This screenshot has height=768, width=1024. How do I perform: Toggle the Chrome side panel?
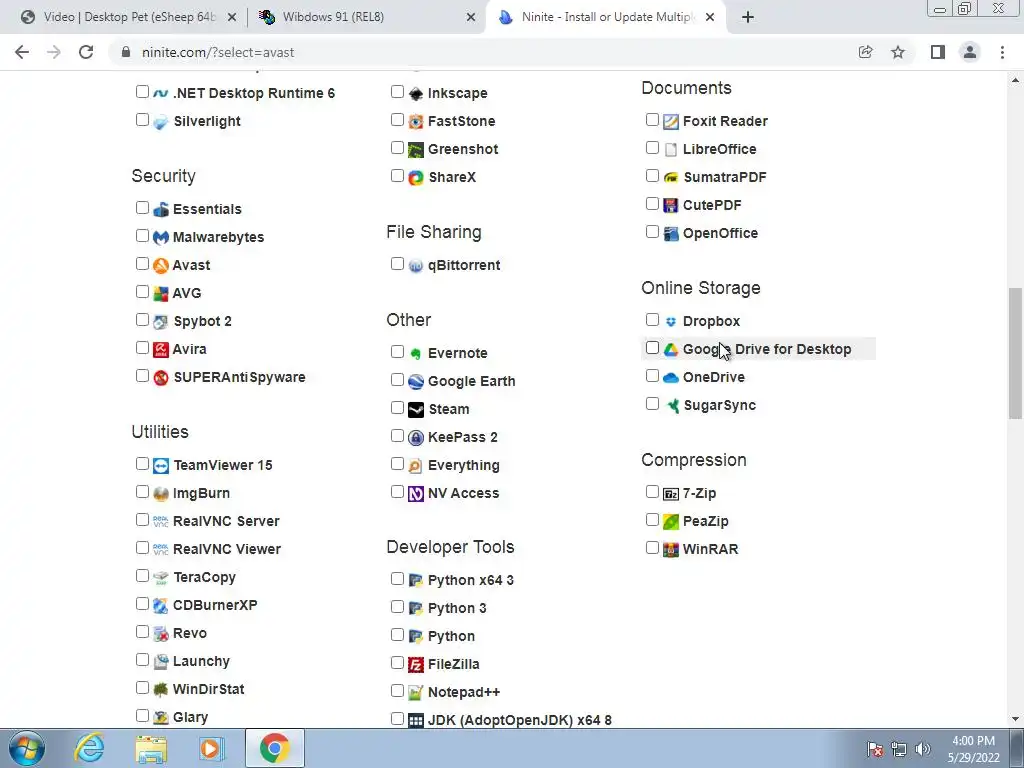tap(938, 52)
